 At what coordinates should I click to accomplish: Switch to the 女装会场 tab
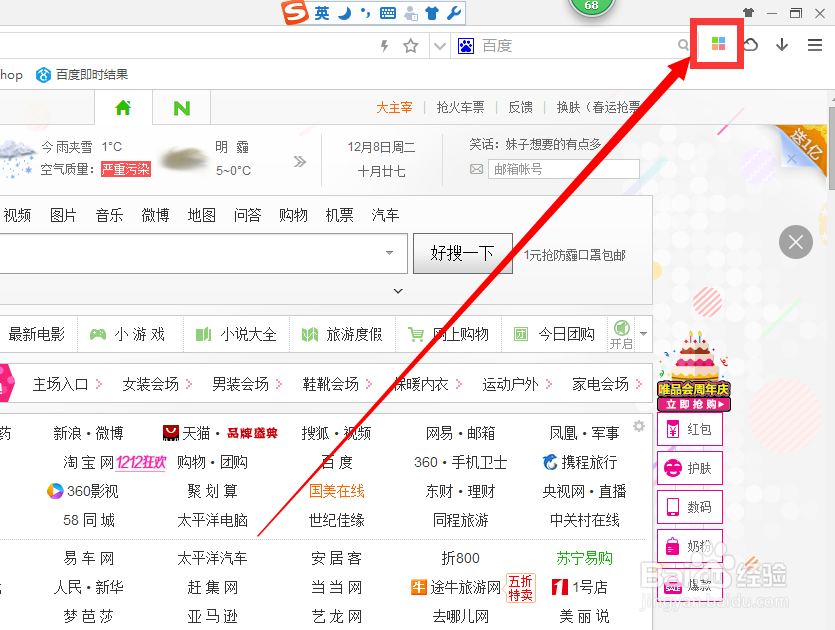(x=151, y=383)
